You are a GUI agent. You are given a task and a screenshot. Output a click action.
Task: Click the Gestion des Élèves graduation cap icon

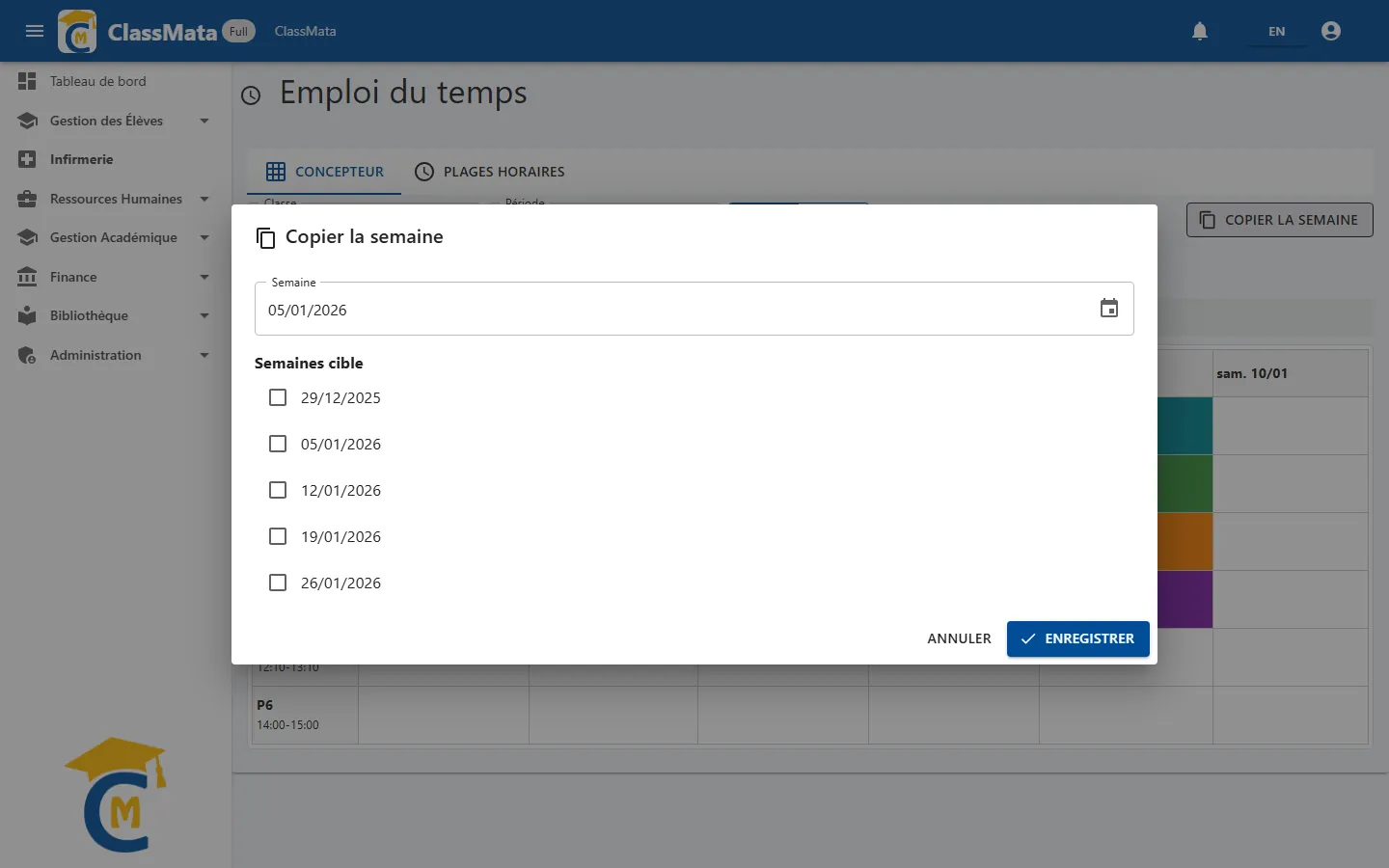27,121
